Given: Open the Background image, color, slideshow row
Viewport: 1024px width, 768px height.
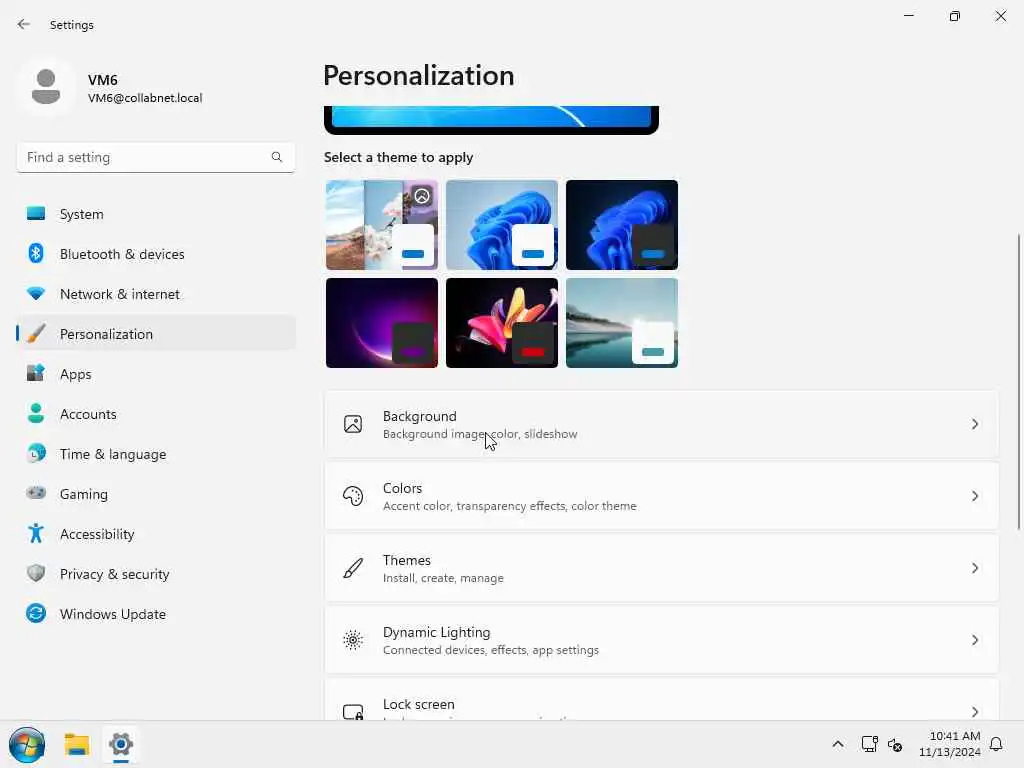Looking at the screenshot, I should pyautogui.click(x=661, y=424).
